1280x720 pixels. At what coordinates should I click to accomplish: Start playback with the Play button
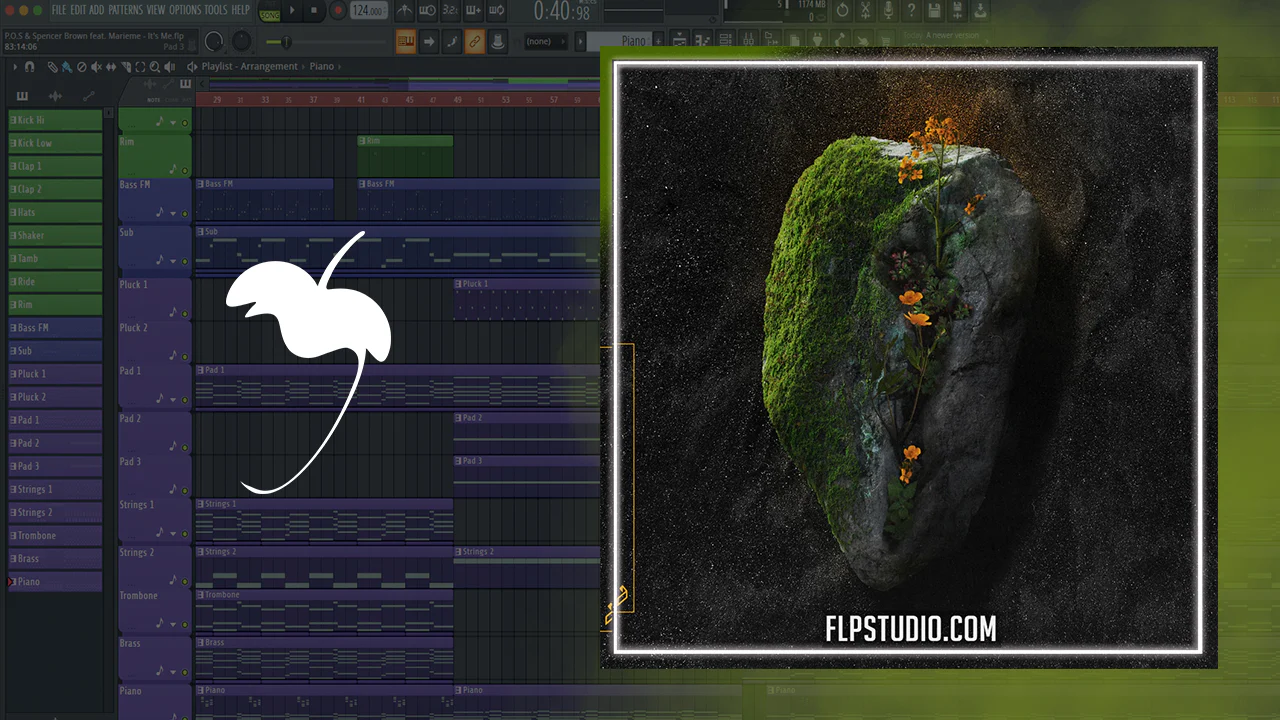(x=292, y=11)
